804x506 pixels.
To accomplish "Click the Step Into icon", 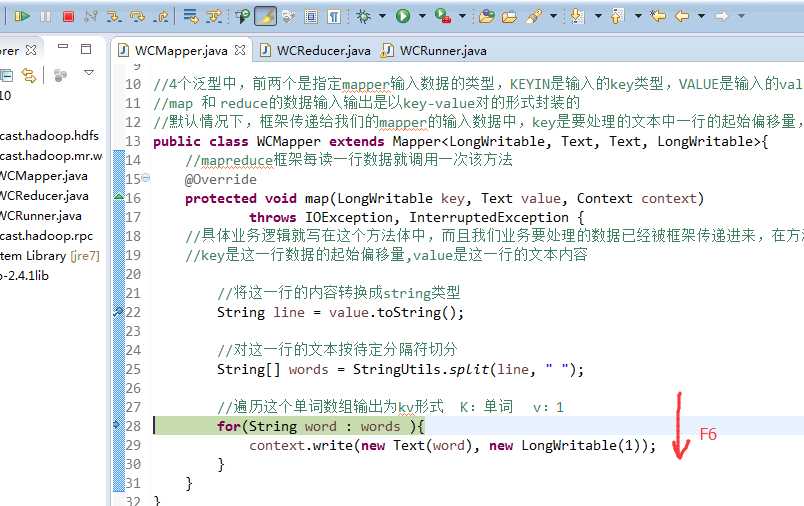I will tap(114, 16).
